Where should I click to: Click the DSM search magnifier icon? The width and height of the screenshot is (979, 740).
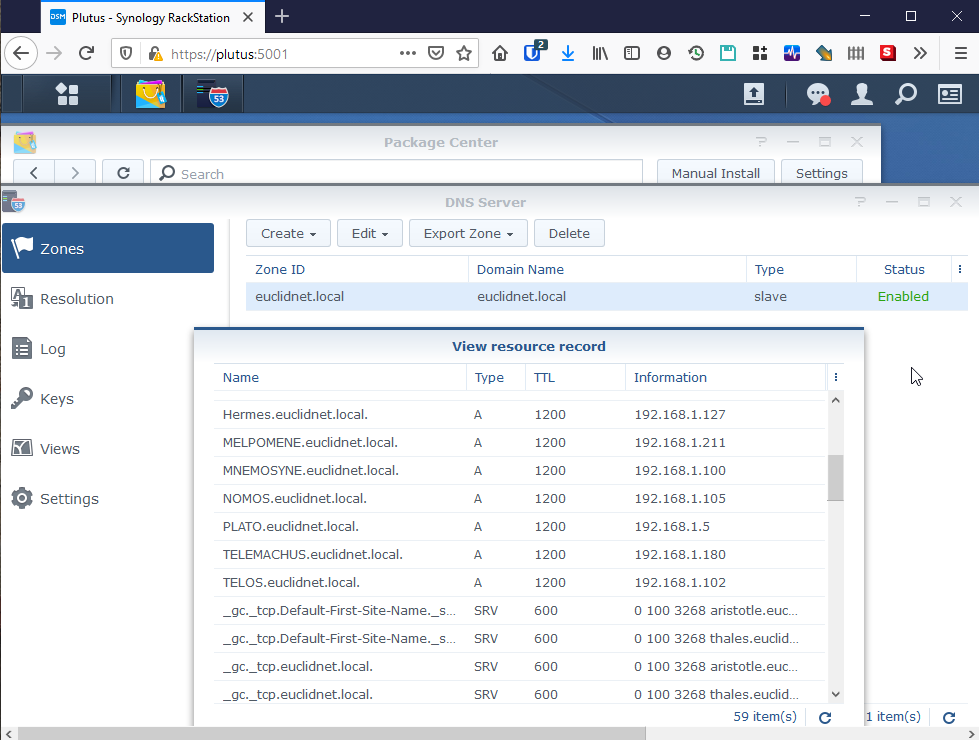(x=905, y=94)
